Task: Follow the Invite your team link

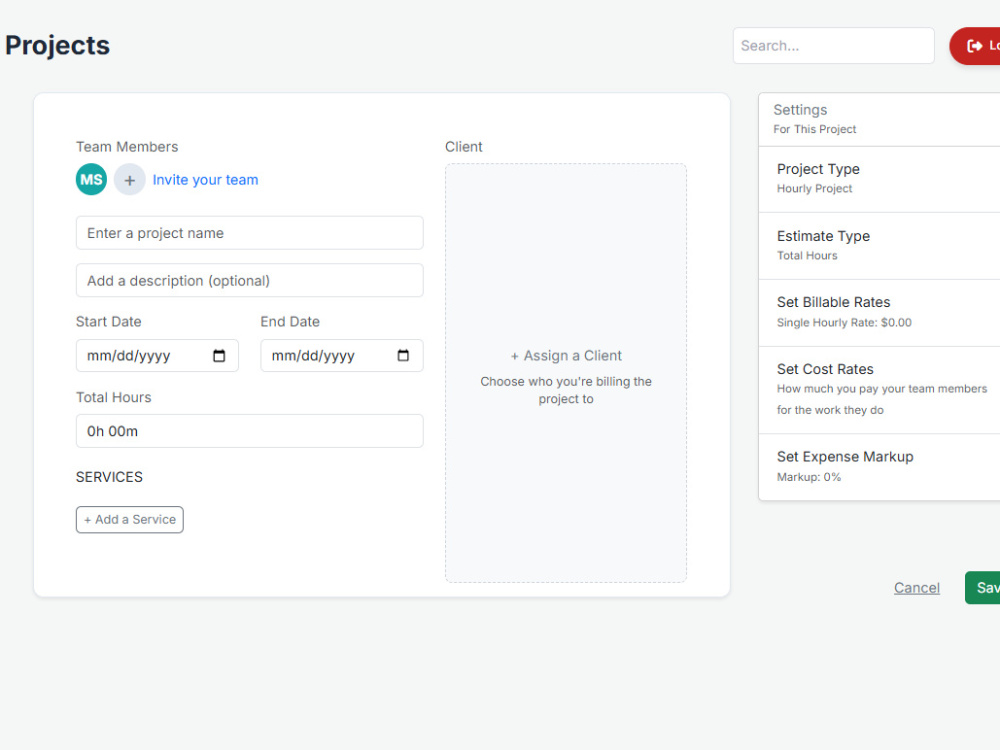Action: 205,180
